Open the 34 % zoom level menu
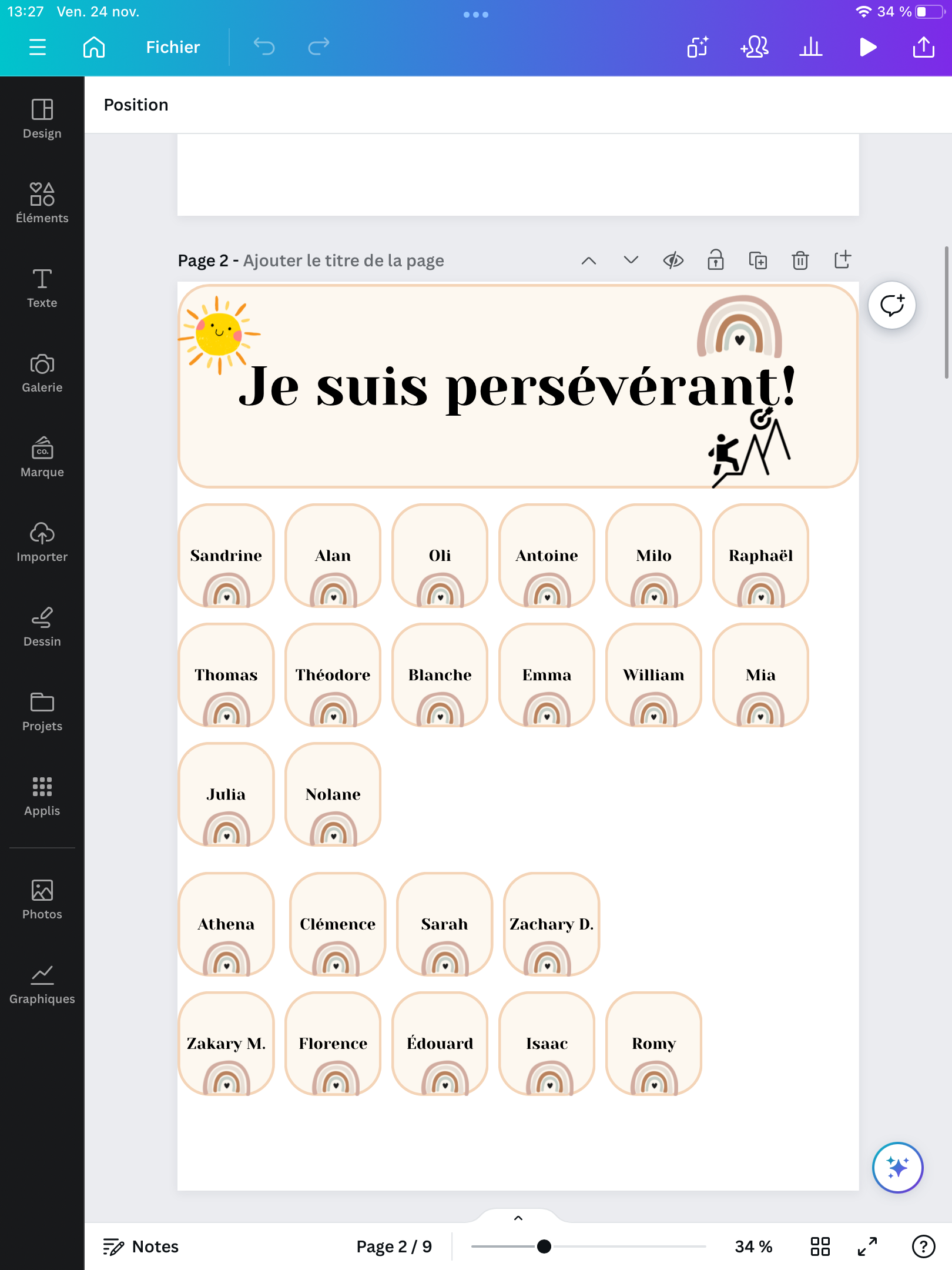Image resolution: width=952 pixels, height=1270 pixels. pyautogui.click(x=753, y=1246)
